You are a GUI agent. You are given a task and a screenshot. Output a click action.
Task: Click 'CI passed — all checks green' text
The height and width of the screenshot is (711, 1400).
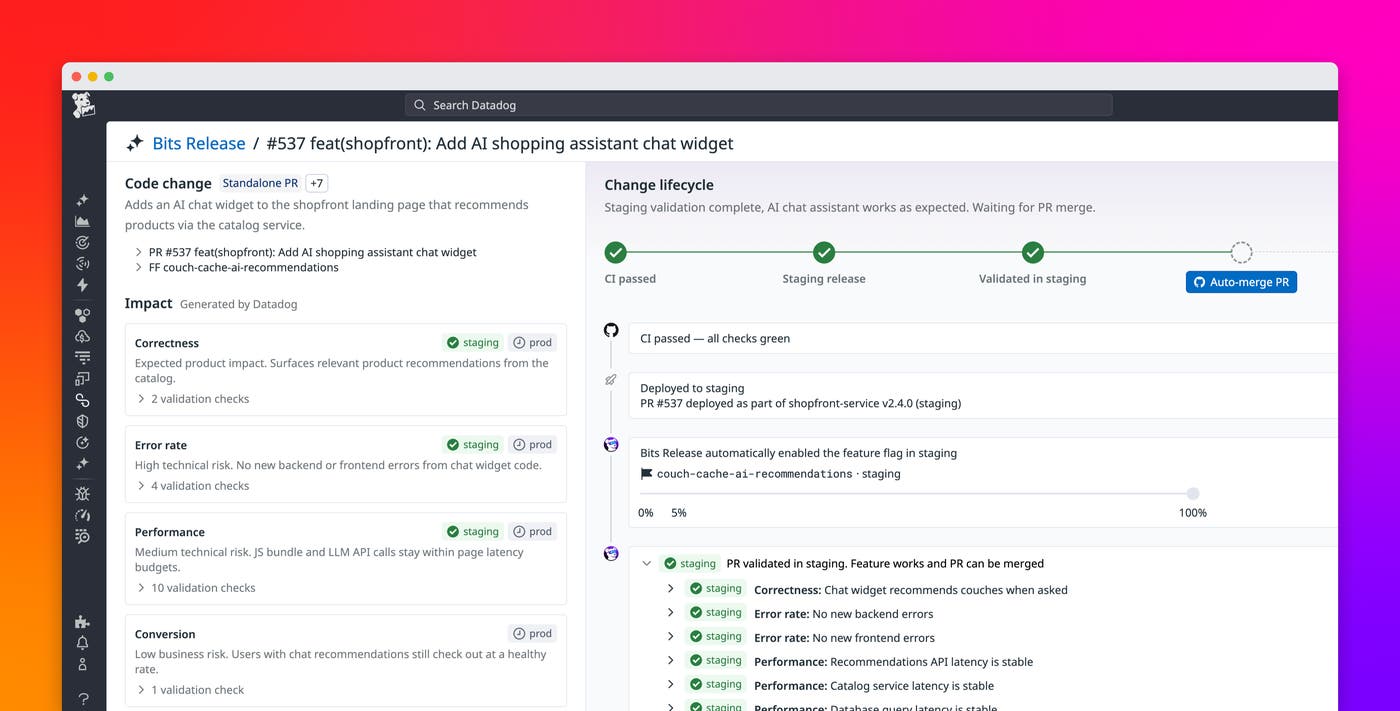pyautogui.click(x=715, y=338)
